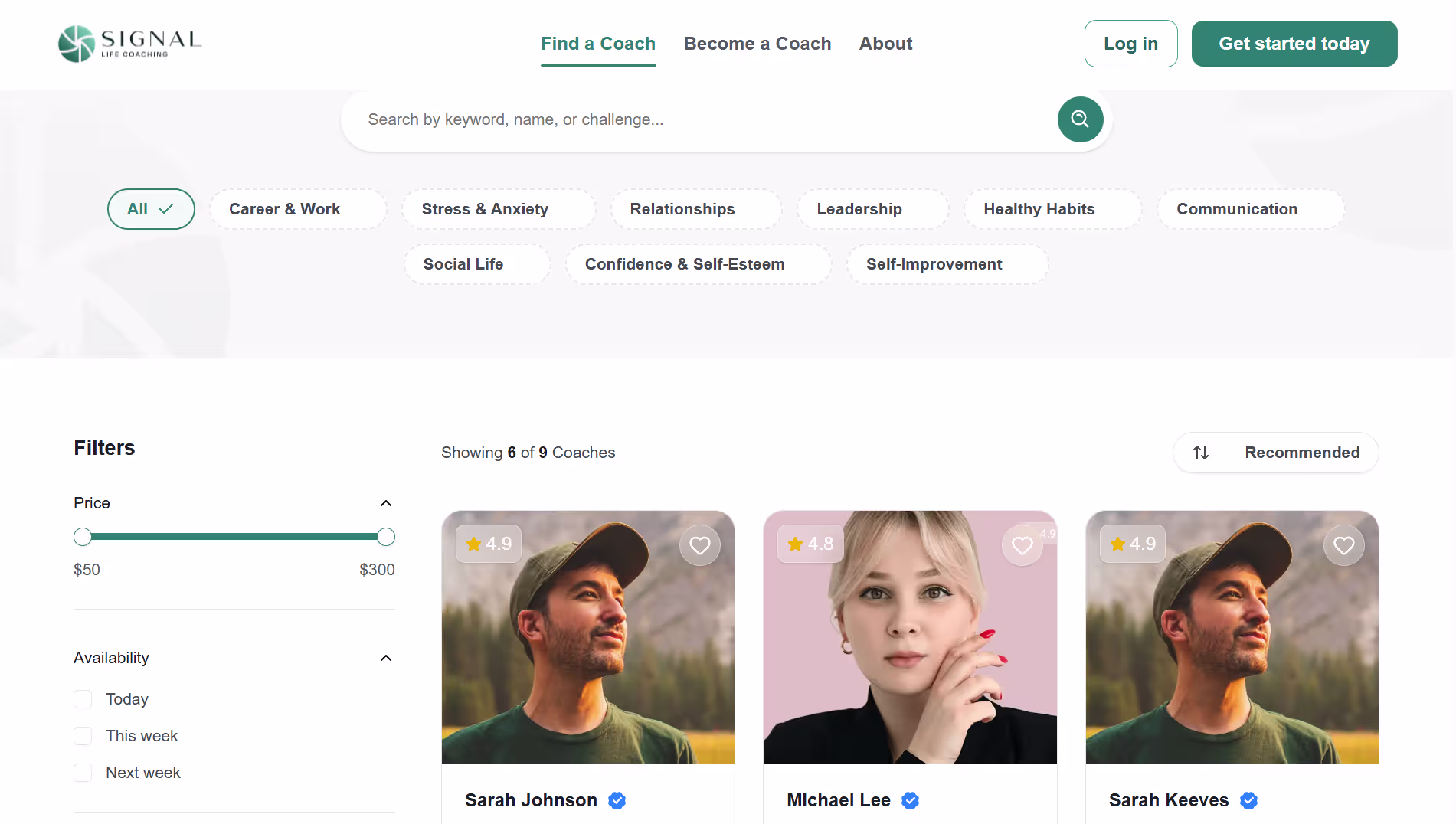Click Get started today
Screen dimensions: 1456x824
click(x=1294, y=44)
